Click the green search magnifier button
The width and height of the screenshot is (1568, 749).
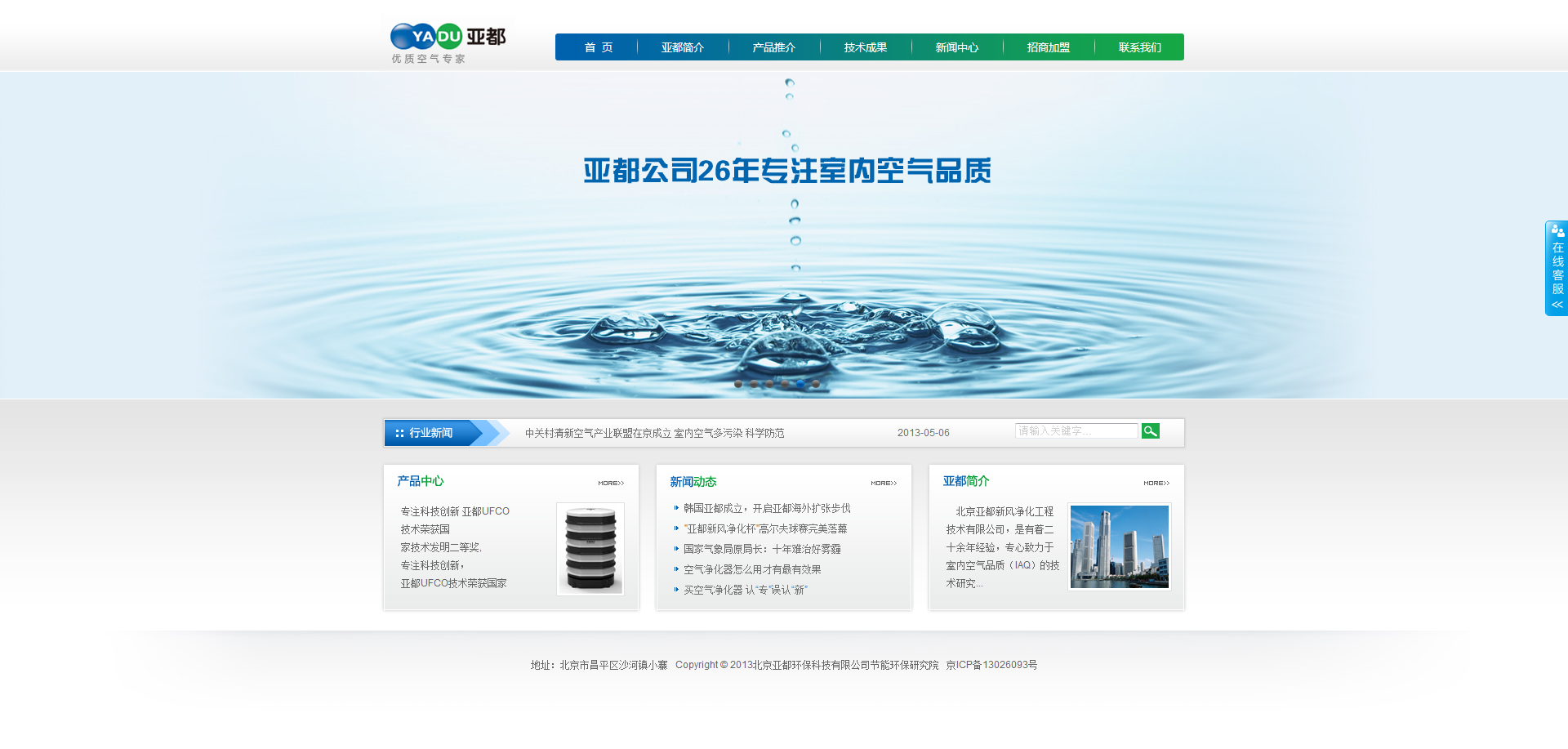[x=1150, y=430]
